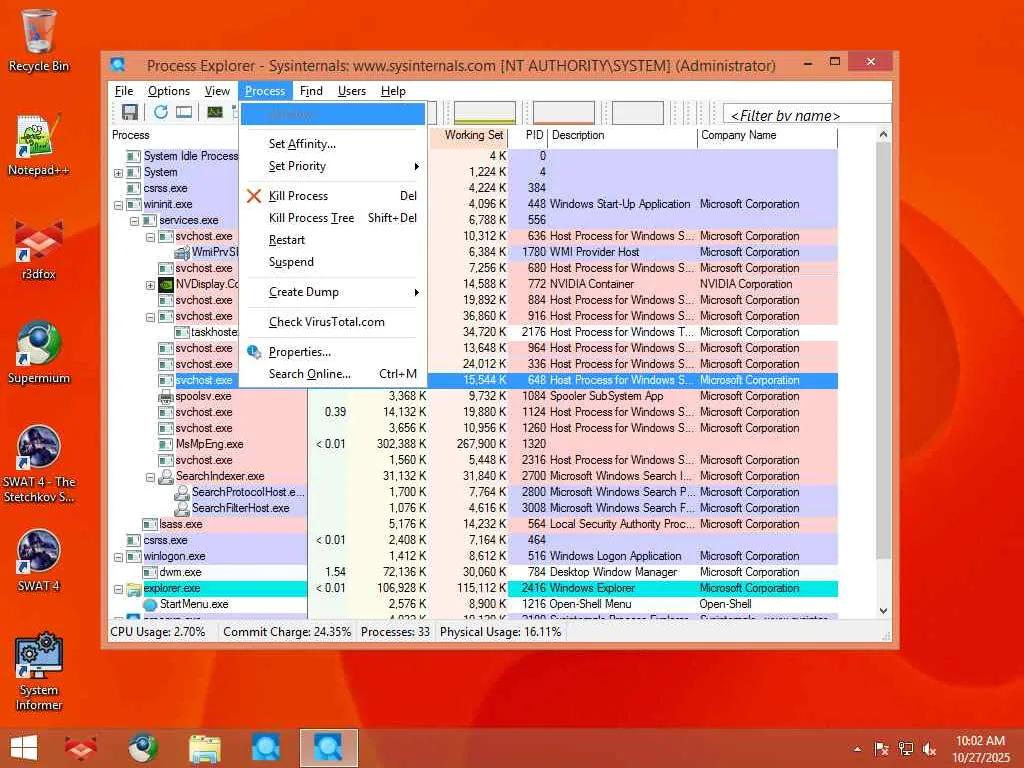Click the Process Explorer title bar icon
This screenshot has width=1024, height=768.
coord(118,65)
